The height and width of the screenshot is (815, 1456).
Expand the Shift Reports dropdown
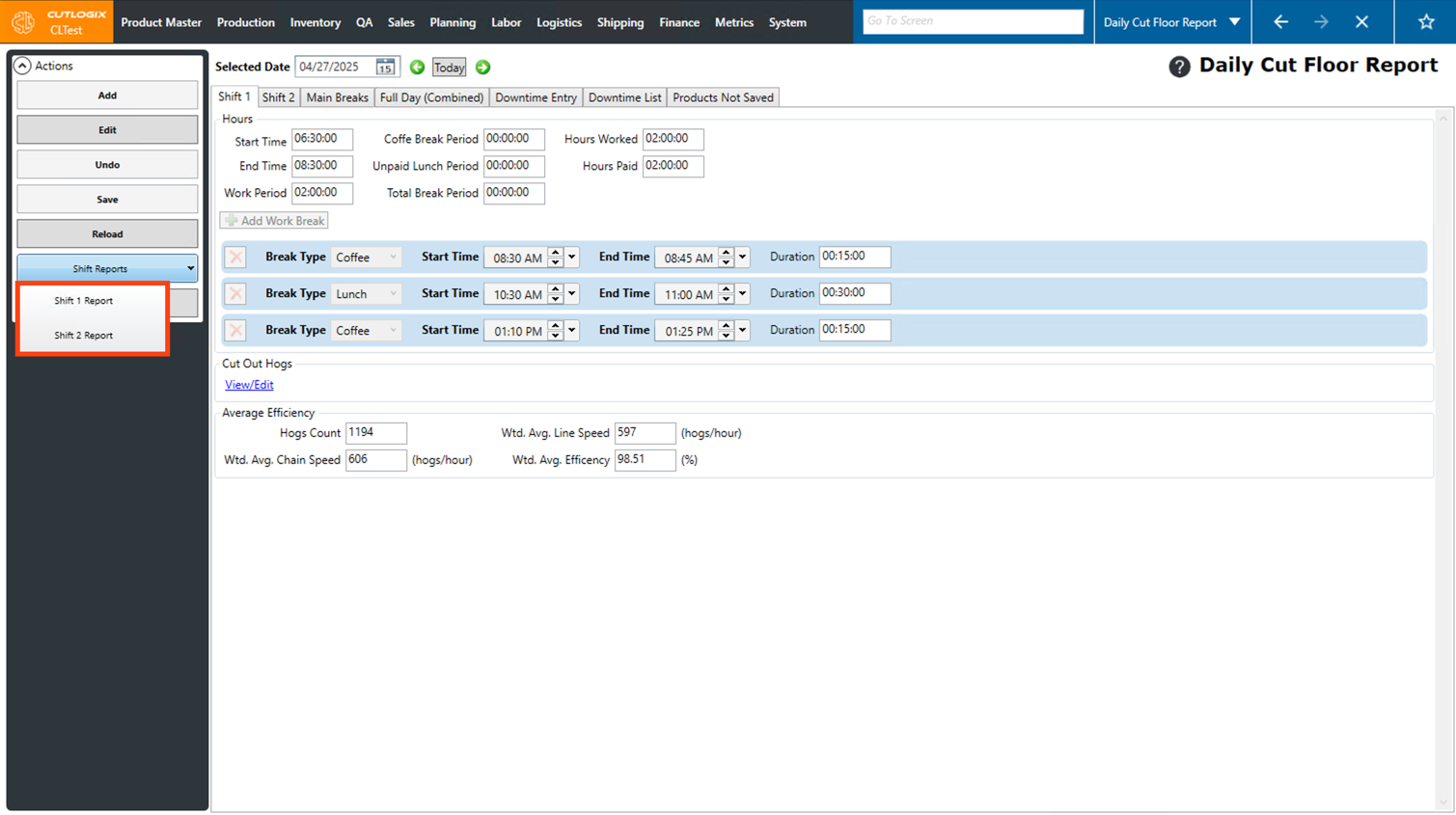[x=189, y=269]
